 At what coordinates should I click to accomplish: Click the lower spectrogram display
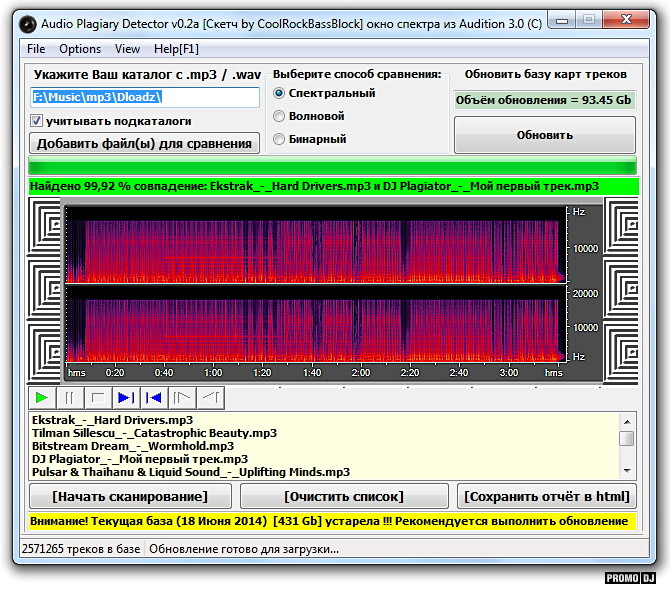(x=316, y=324)
